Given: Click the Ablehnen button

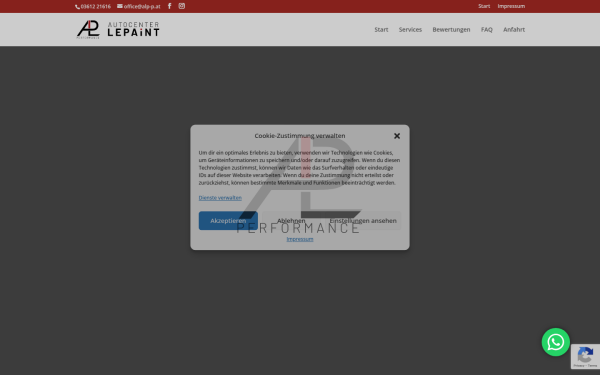Looking at the screenshot, I should click(x=291, y=221).
